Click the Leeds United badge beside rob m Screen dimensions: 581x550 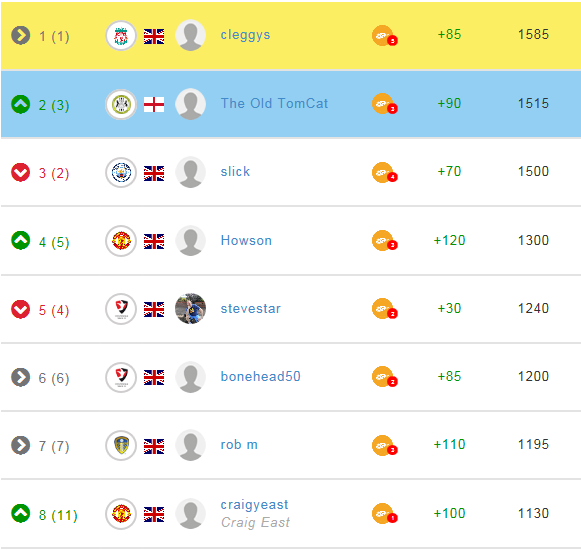click(121, 445)
